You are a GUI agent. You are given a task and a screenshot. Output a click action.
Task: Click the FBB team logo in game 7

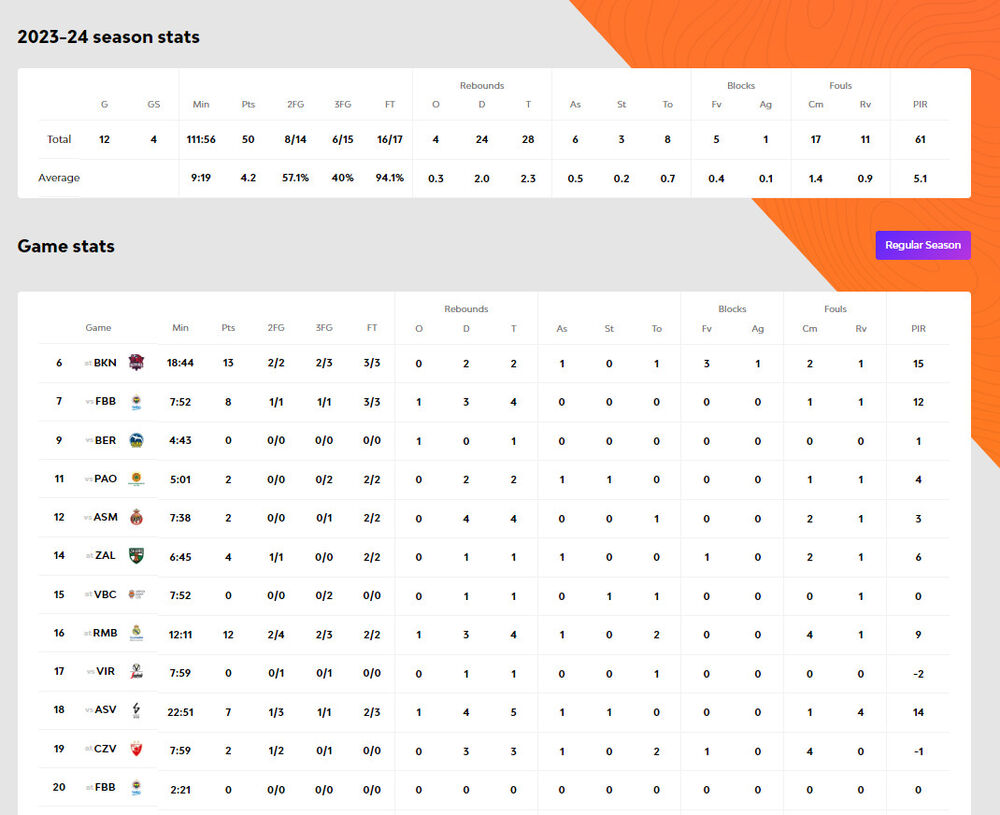point(136,402)
